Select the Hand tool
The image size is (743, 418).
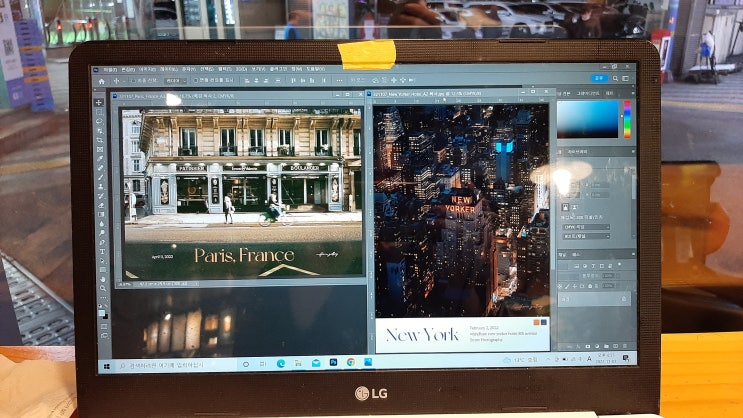[x=103, y=279]
